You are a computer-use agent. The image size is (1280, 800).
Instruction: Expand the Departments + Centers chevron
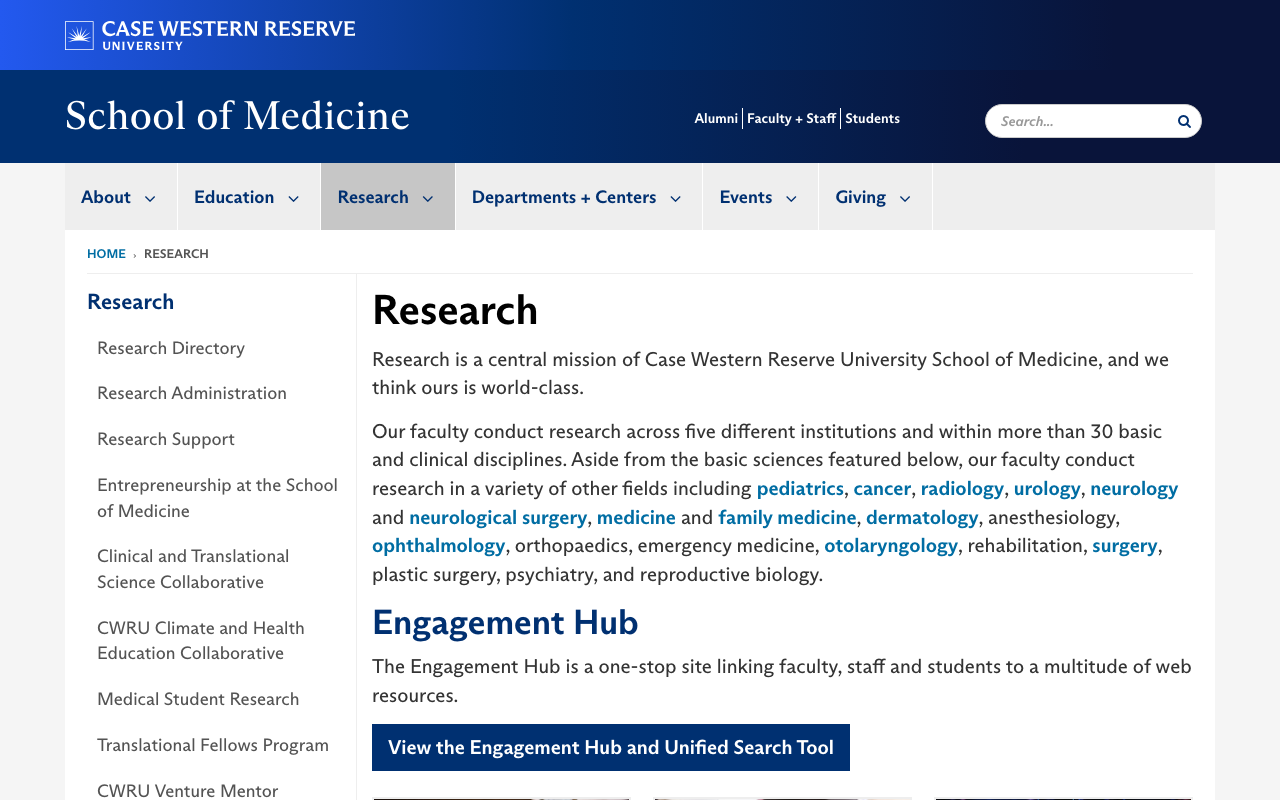pos(675,198)
